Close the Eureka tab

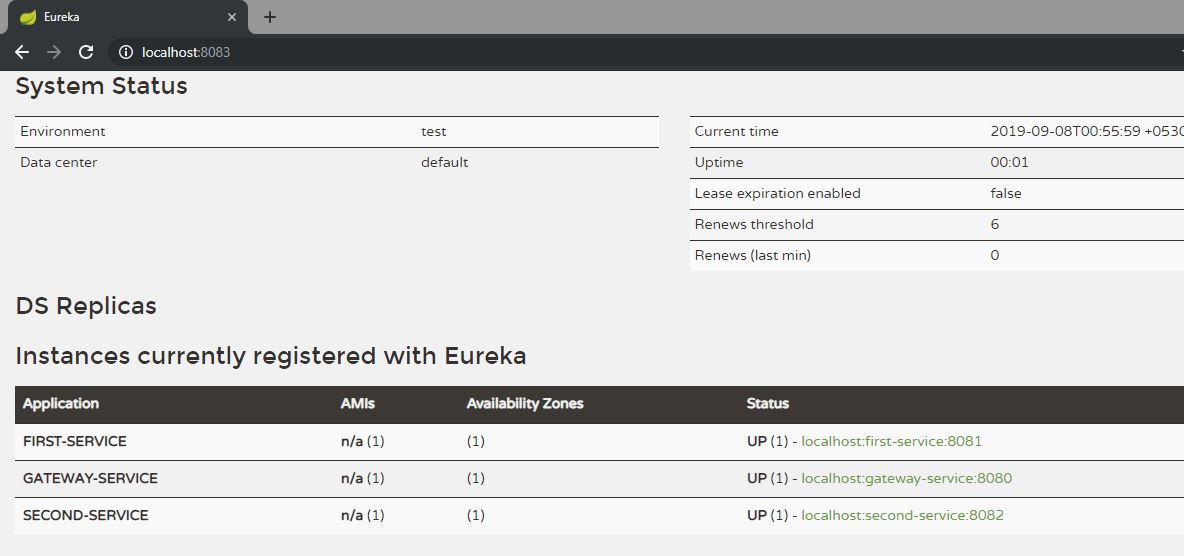232,17
